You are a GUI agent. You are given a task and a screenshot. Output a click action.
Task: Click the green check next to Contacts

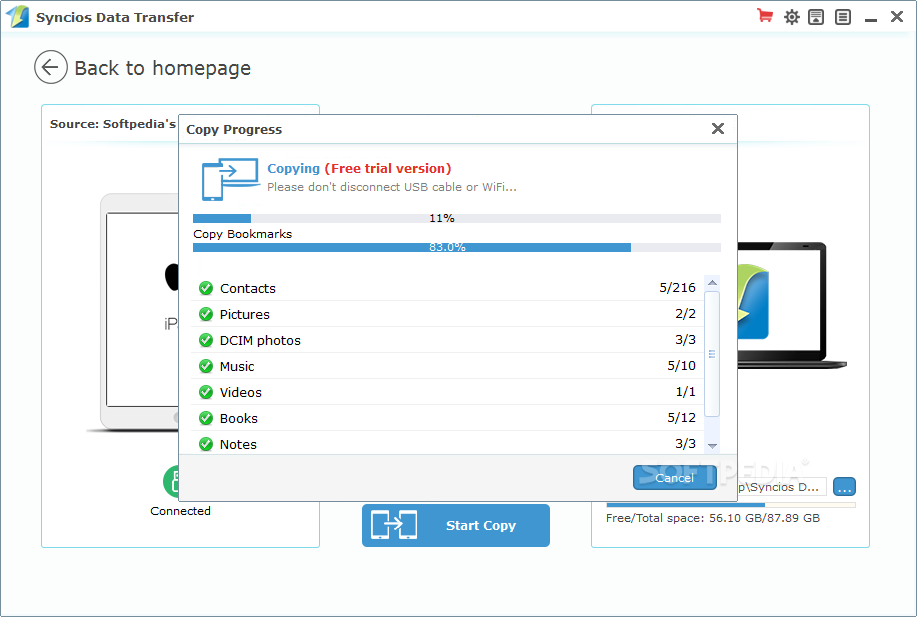click(x=206, y=288)
